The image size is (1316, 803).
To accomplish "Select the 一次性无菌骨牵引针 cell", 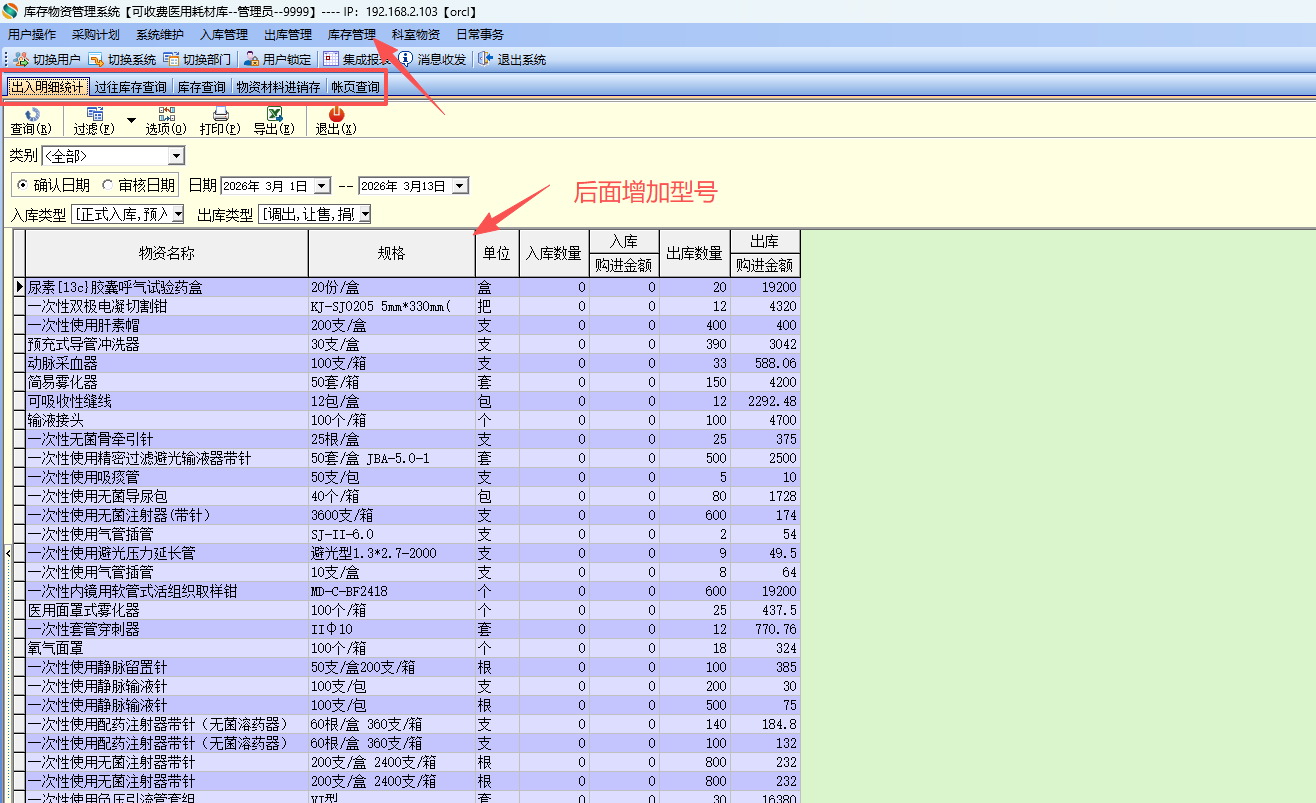I will click(x=167, y=439).
